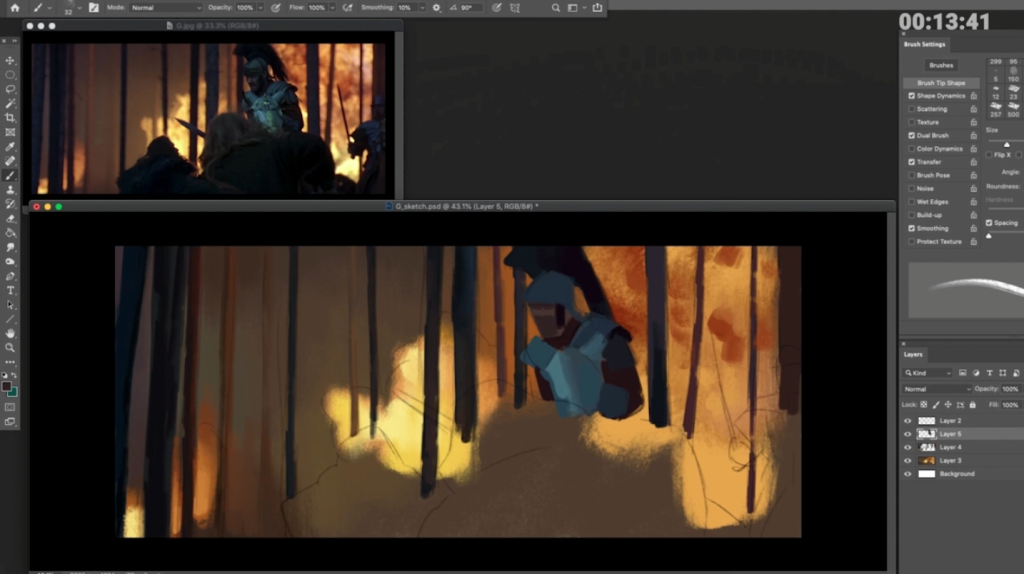Viewport: 1024px width, 574px height.
Task: Hide Layer 3 using eye icon
Action: [908, 460]
